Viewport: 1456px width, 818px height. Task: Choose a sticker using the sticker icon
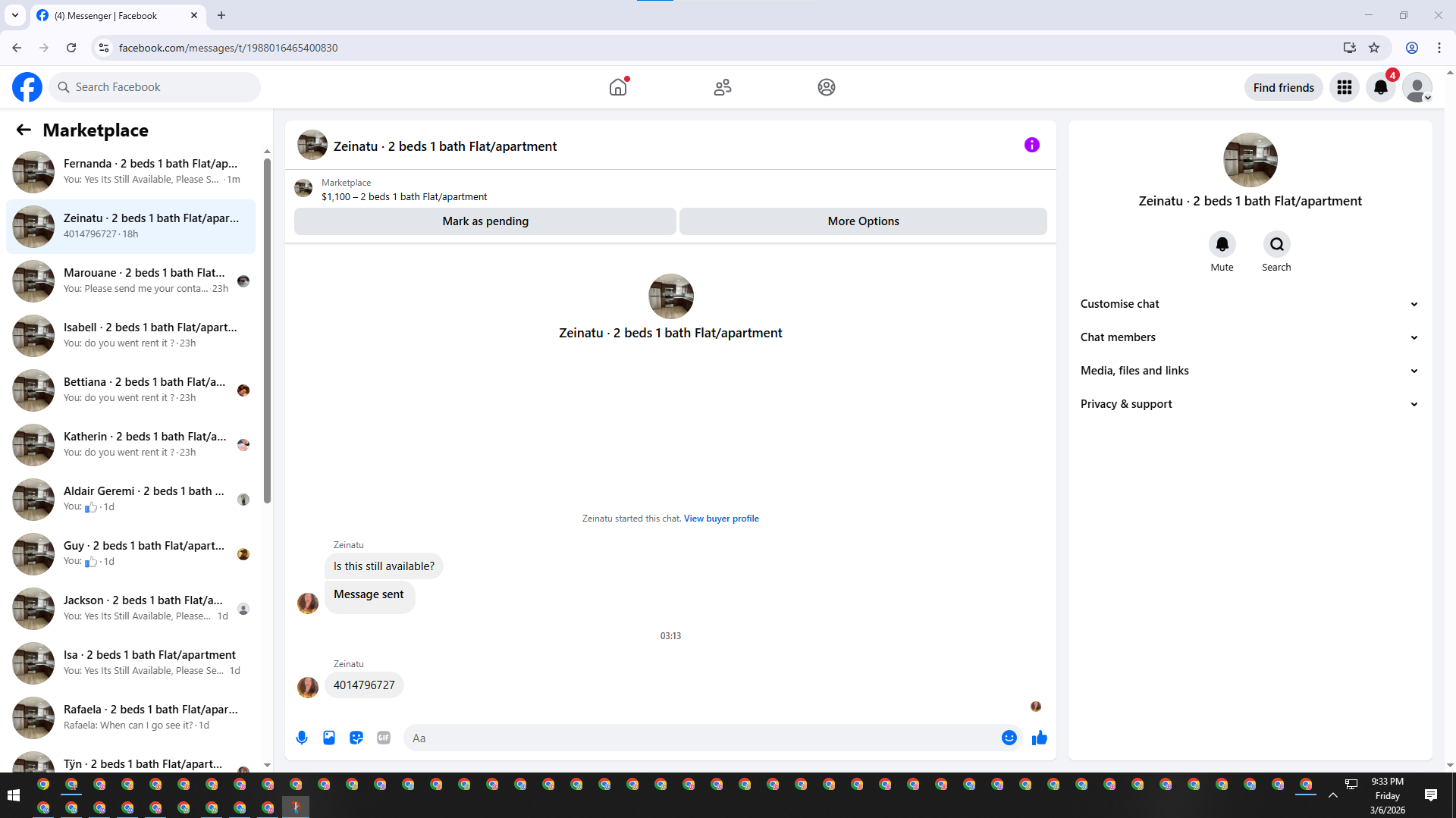[x=356, y=738]
